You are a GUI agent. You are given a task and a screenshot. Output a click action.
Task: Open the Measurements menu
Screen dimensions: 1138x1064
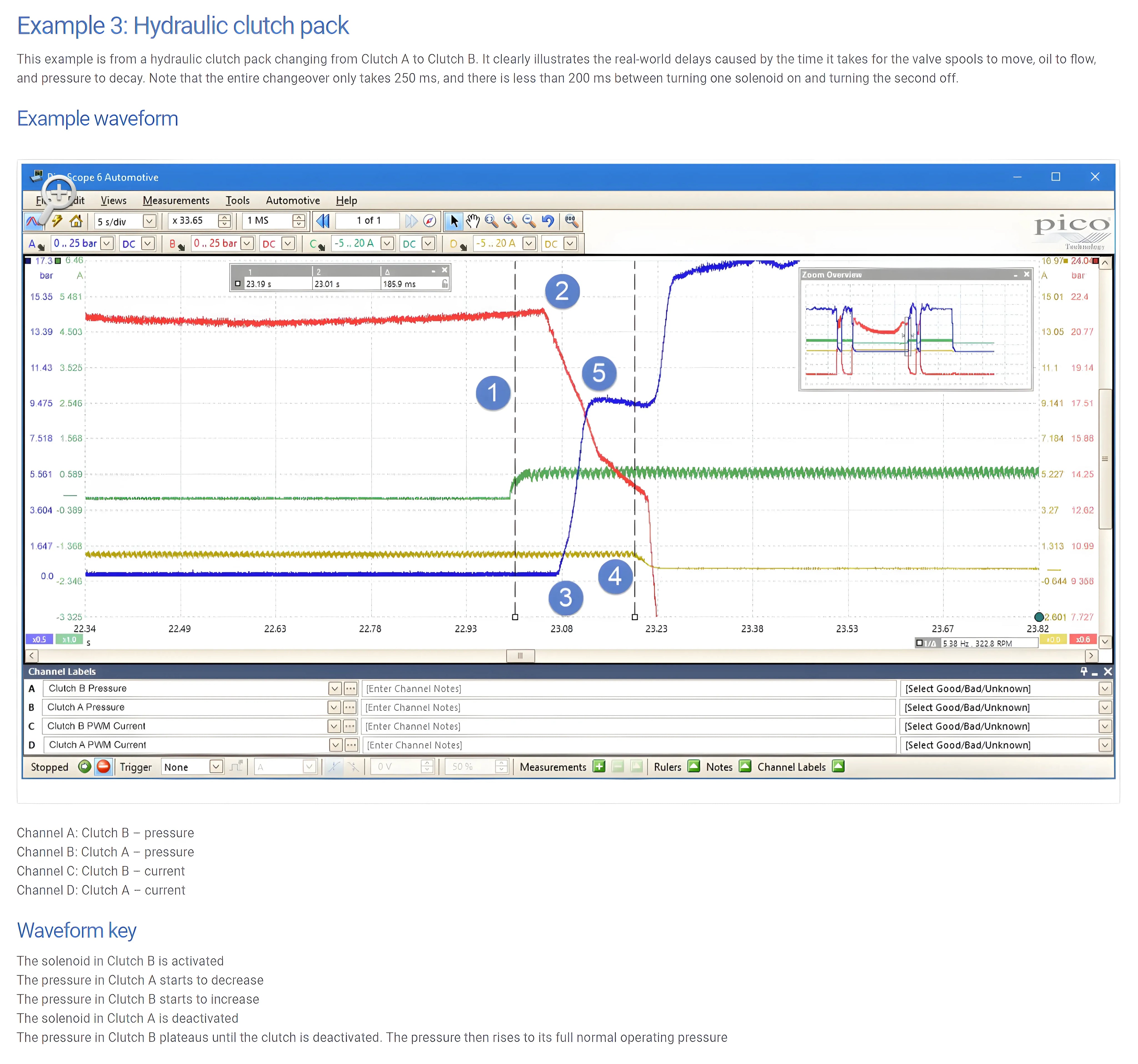click(x=176, y=200)
